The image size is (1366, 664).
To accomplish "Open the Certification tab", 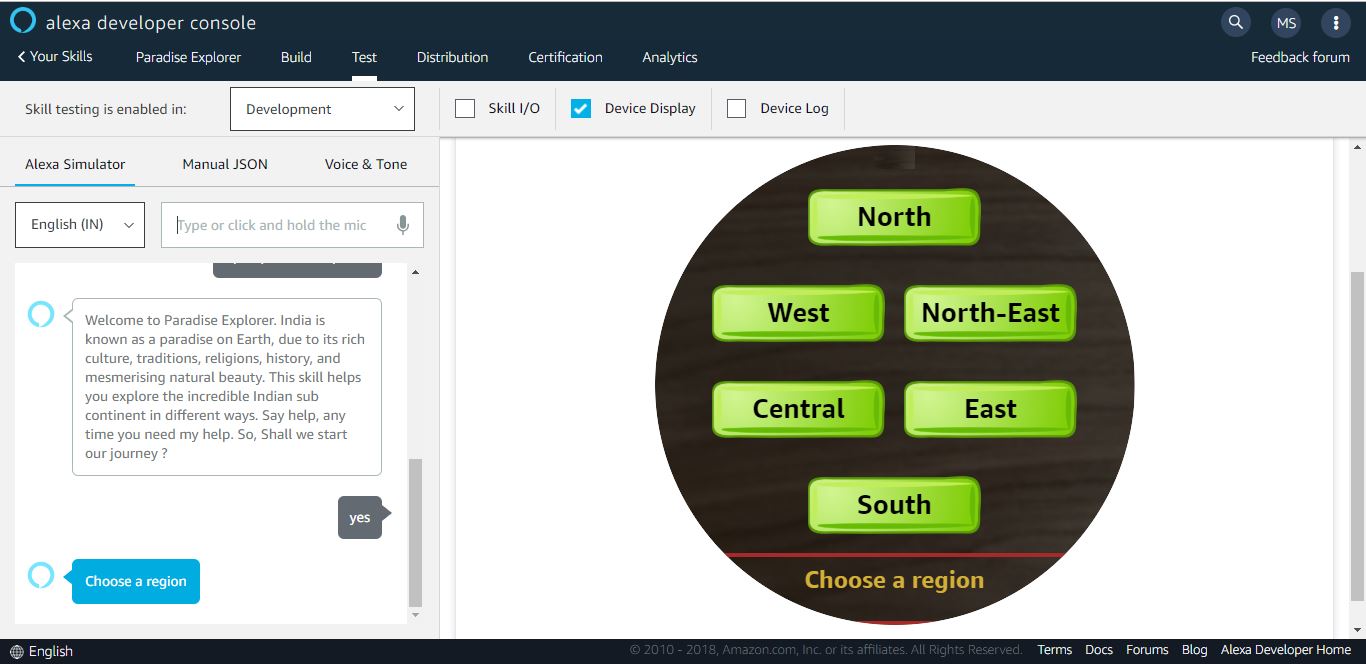I will [x=565, y=57].
